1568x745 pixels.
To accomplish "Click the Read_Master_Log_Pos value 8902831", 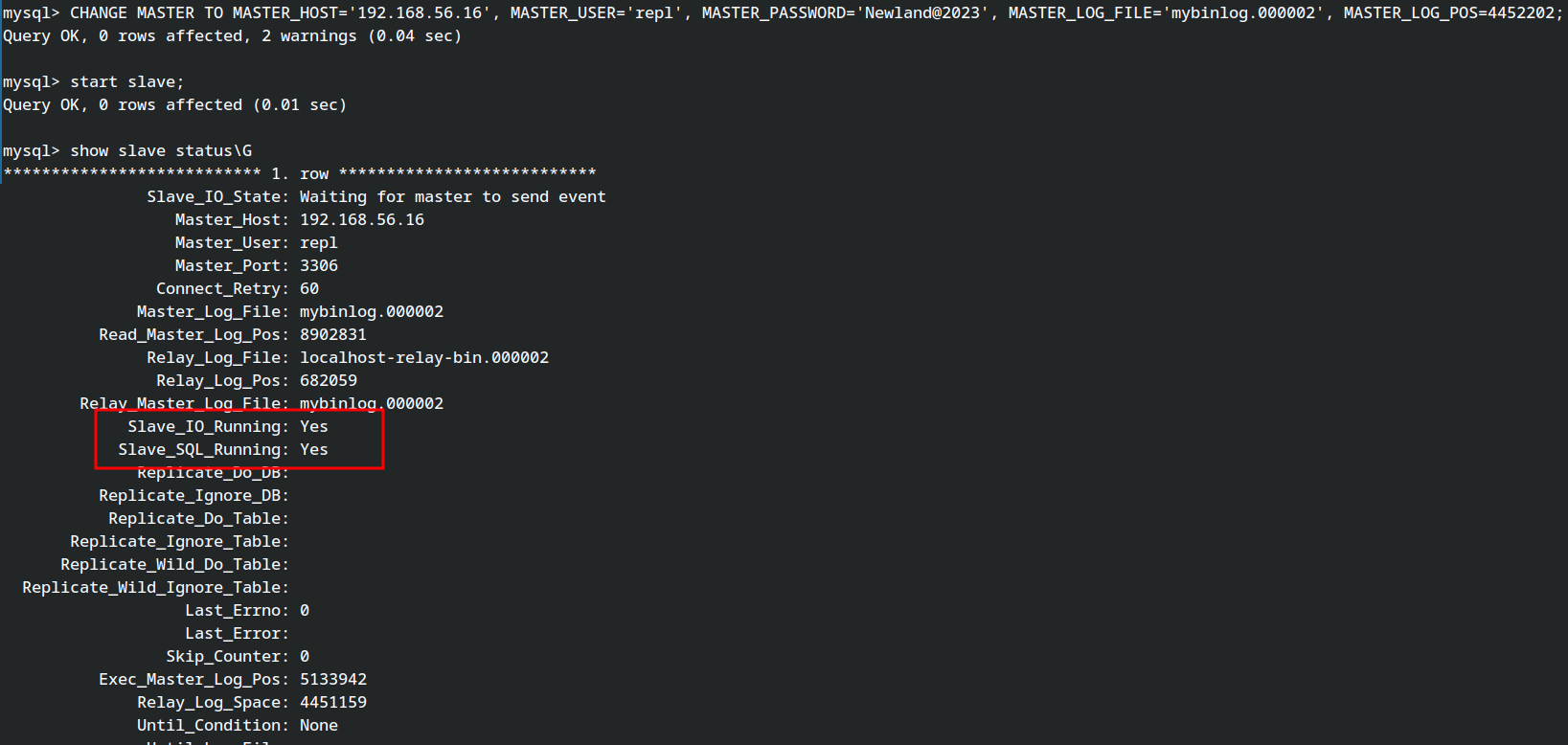I will tap(333, 335).
